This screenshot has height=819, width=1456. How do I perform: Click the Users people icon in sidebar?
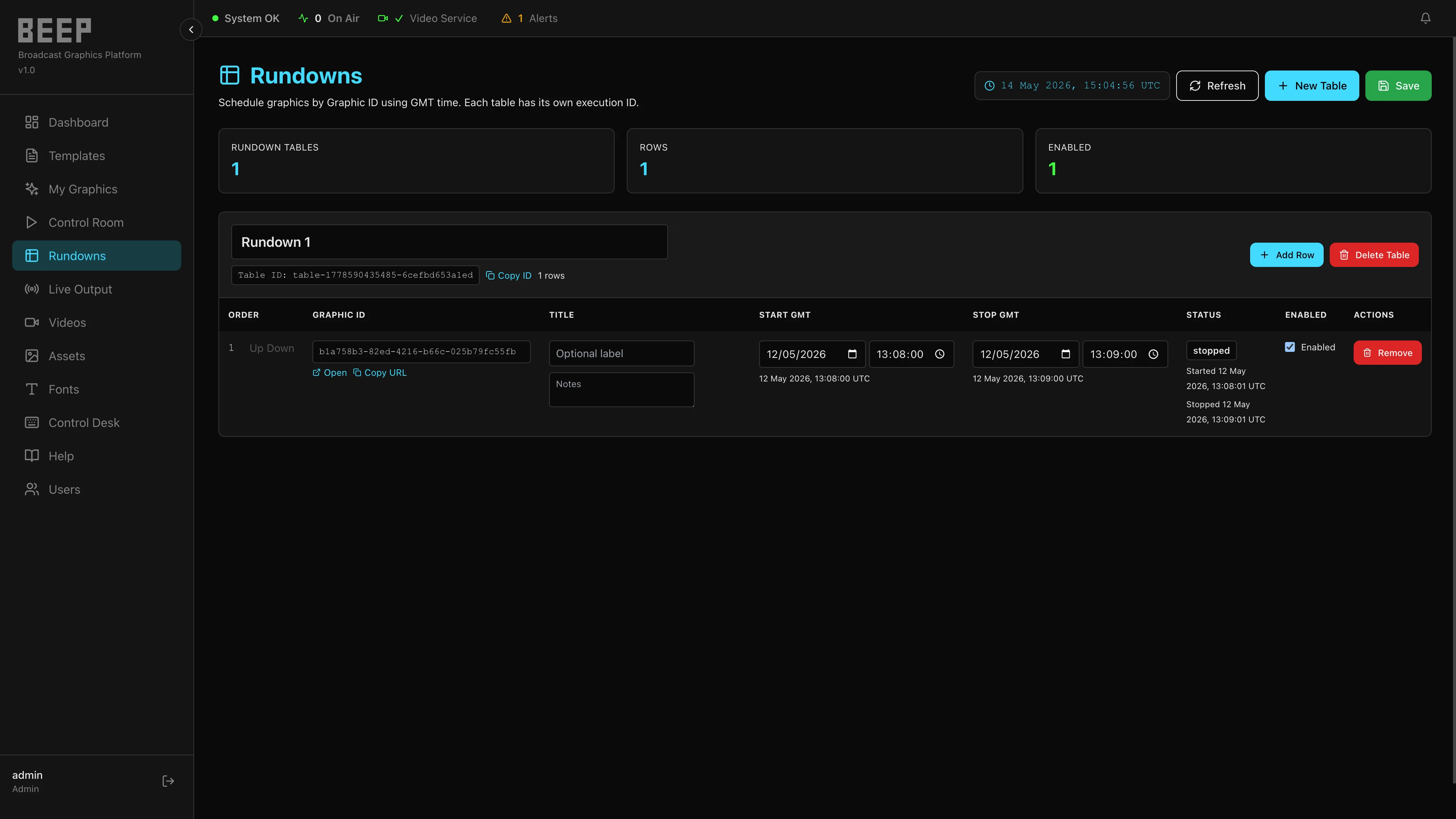click(31, 489)
